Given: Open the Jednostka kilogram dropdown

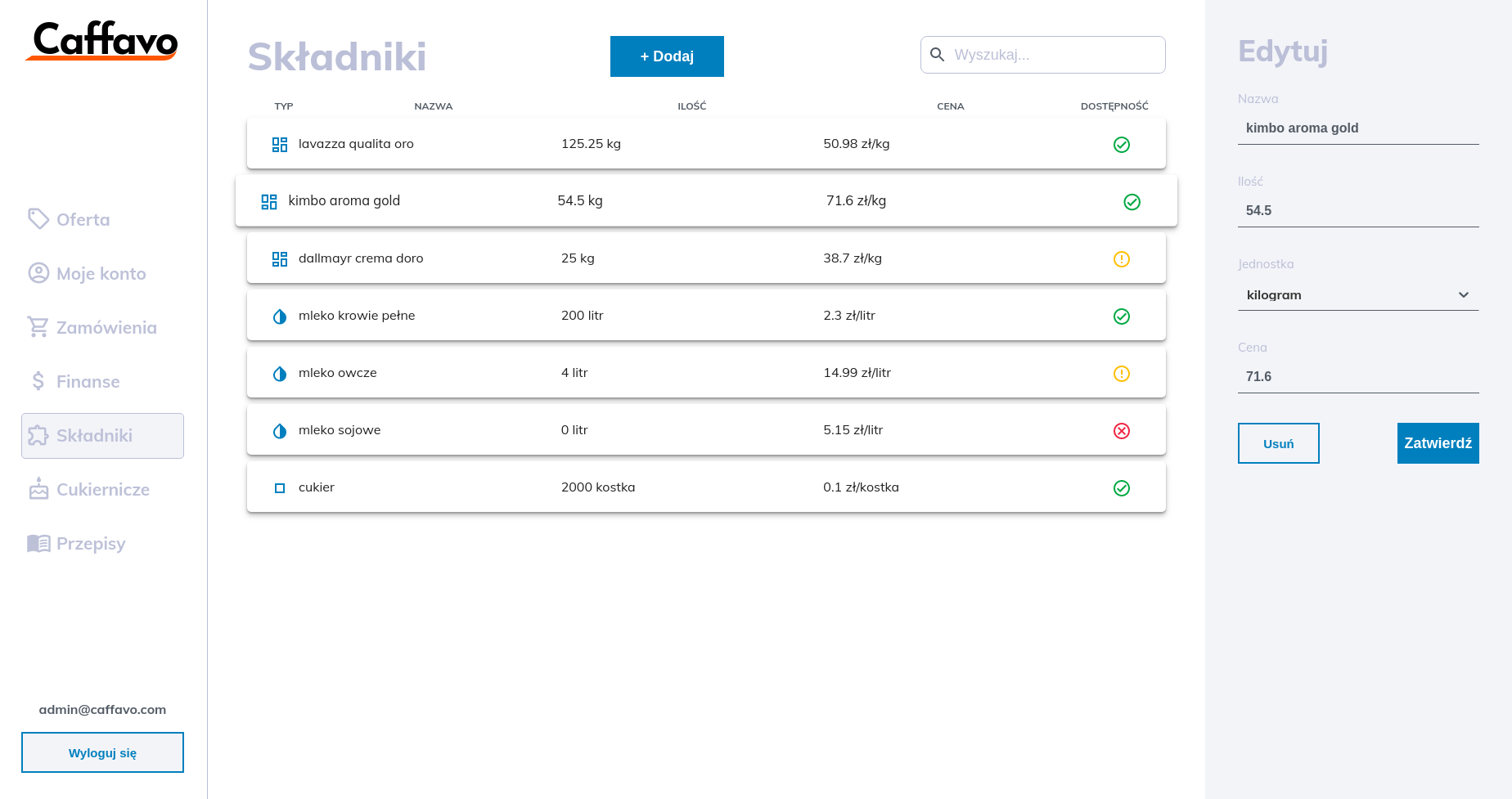Looking at the screenshot, I should [x=1358, y=295].
